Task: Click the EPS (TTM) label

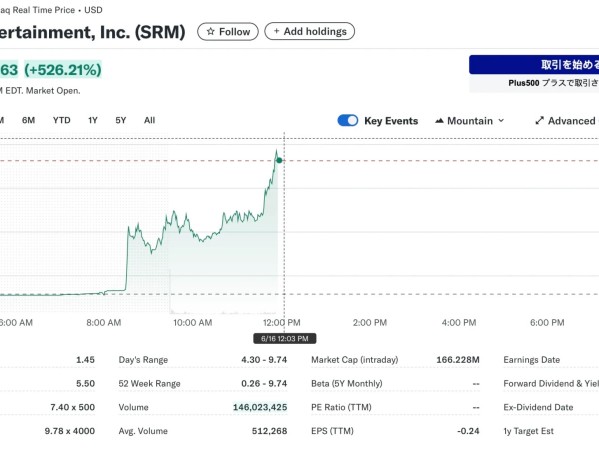Action: point(332,431)
